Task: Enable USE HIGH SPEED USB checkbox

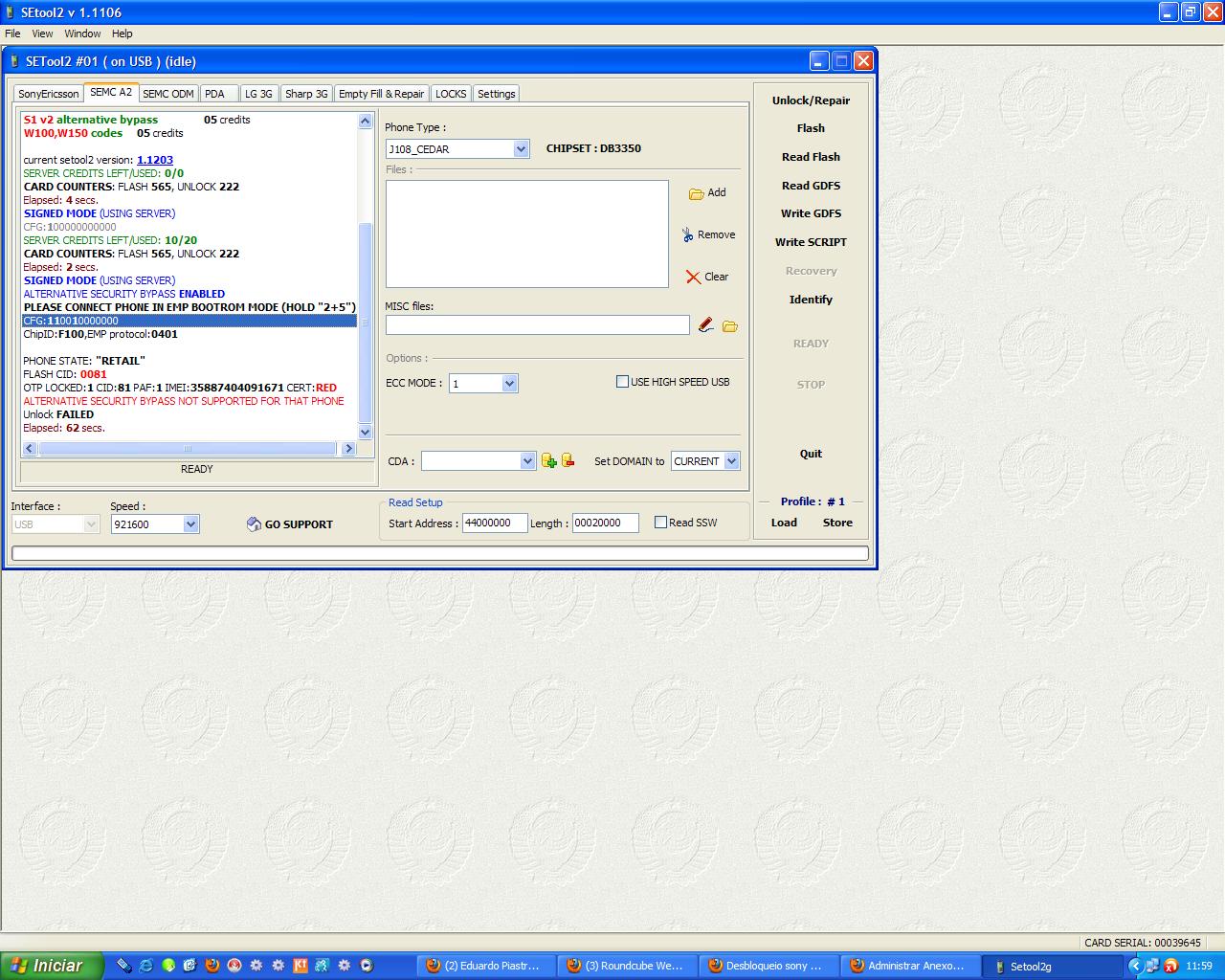Action: 622,382
